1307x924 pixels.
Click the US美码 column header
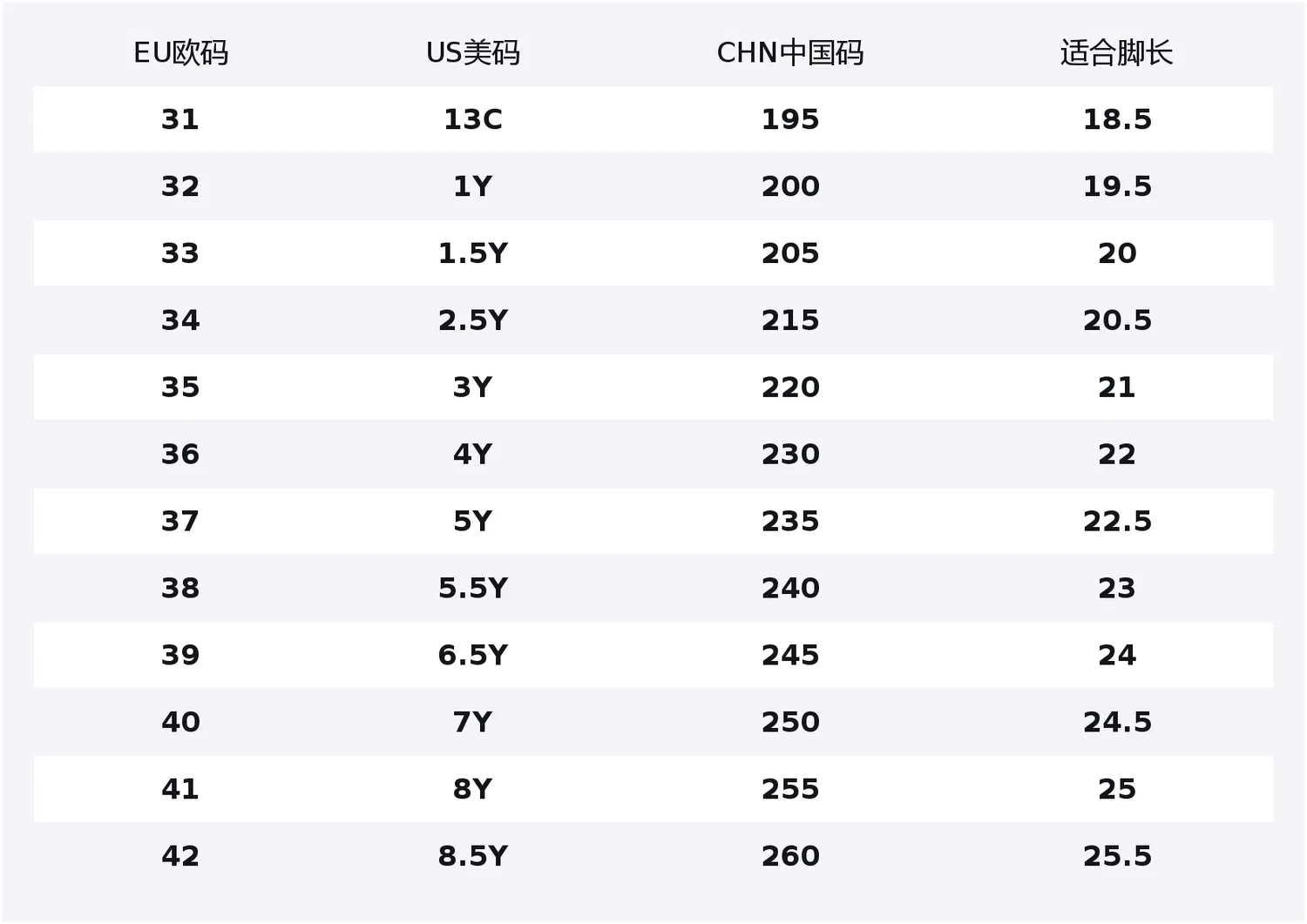472,53
